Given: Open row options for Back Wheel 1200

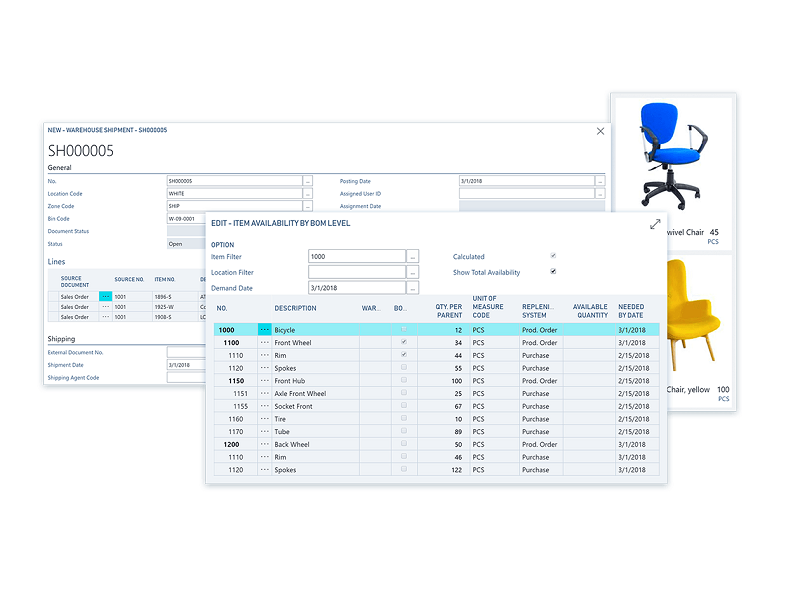Looking at the screenshot, I should (x=264, y=444).
